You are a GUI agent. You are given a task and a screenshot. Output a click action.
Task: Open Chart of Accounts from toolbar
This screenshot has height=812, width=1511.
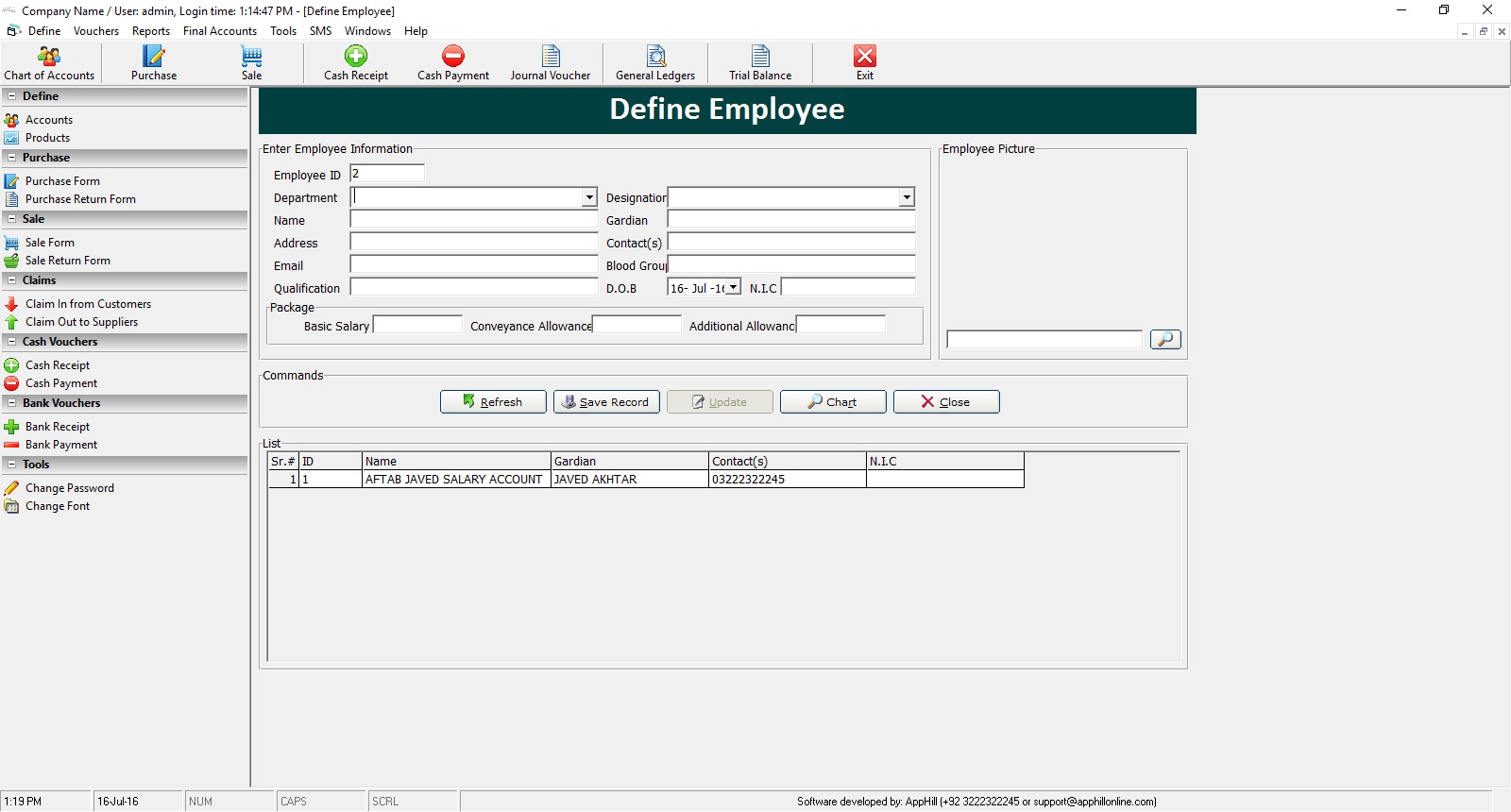(x=49, y=63)
